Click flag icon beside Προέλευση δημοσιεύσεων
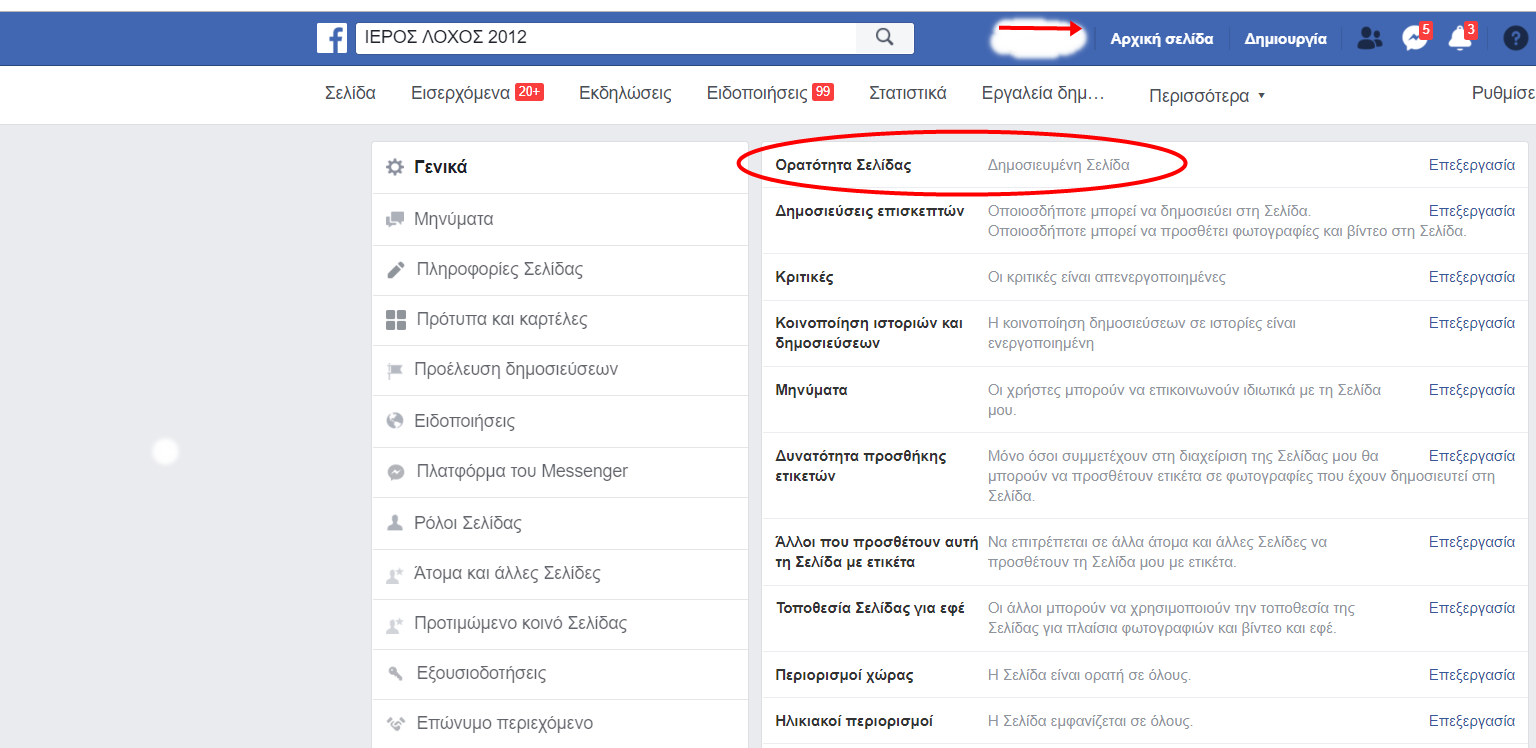The image size is (1536, 748). coord(395,371)
